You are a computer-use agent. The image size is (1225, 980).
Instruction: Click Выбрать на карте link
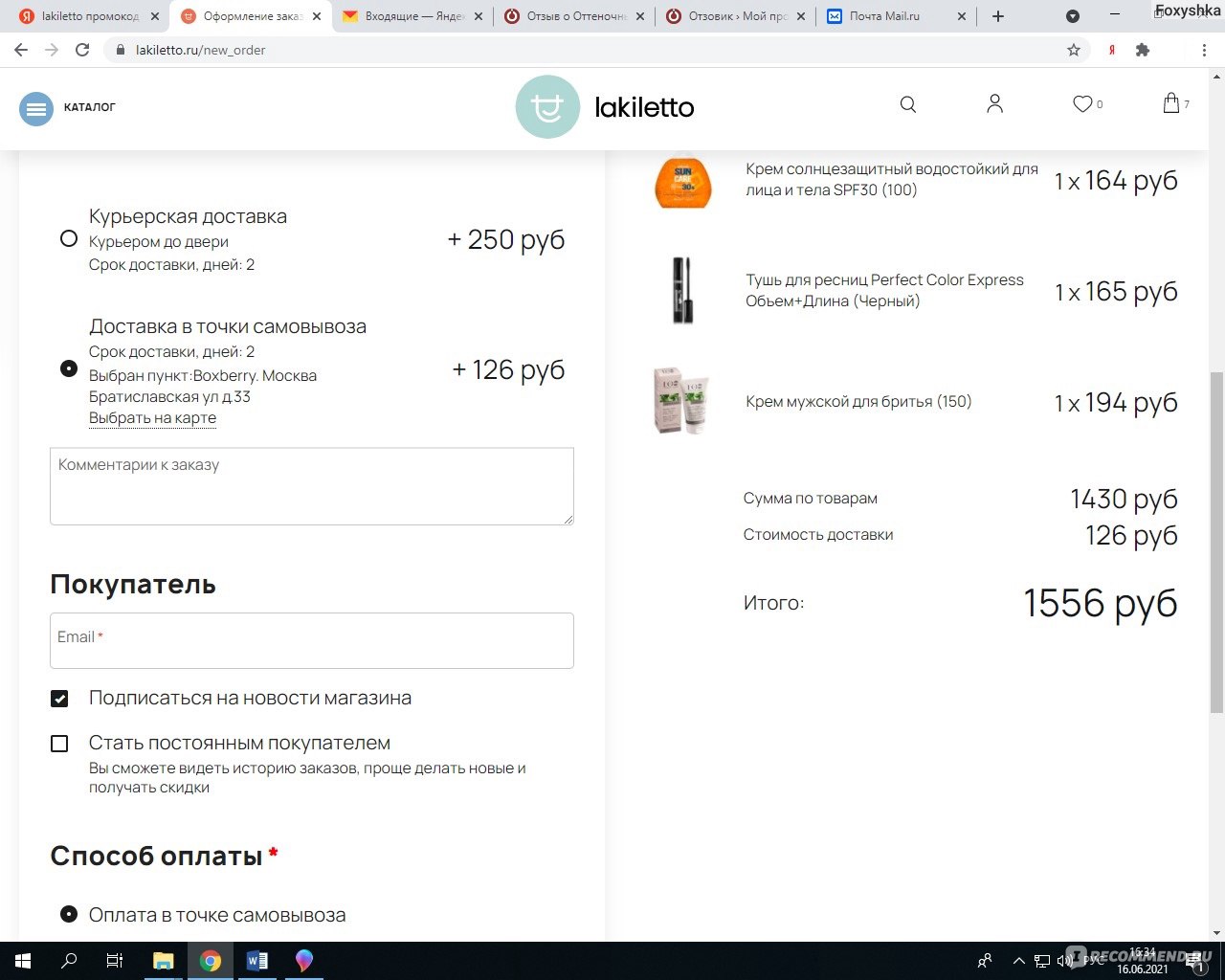coord(152,418)
